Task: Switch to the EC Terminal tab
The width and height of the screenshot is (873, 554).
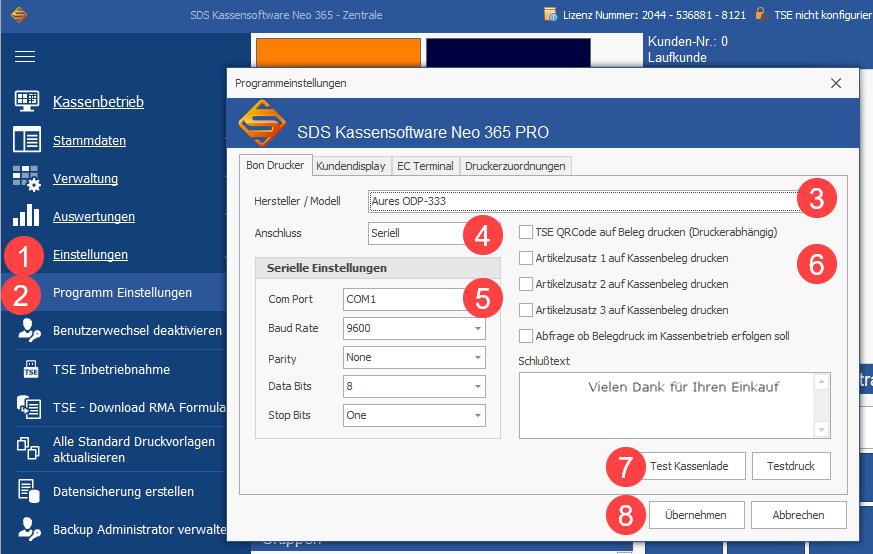Action: click(x=425, y=166)
